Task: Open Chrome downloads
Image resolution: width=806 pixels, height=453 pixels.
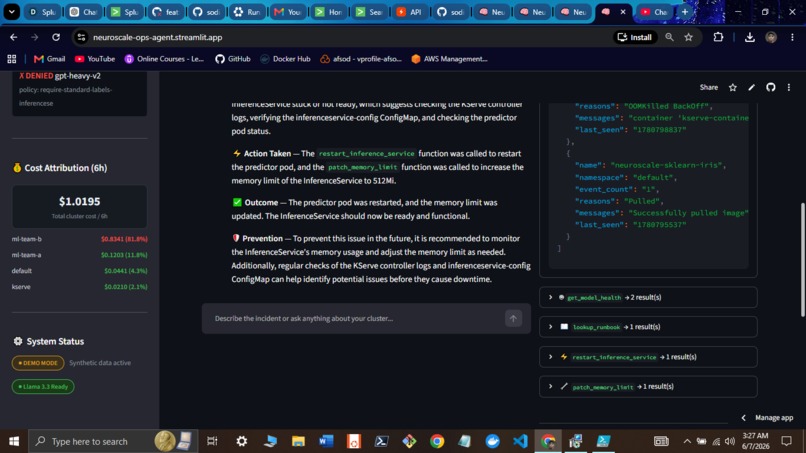Action: [x=749, y=37]
